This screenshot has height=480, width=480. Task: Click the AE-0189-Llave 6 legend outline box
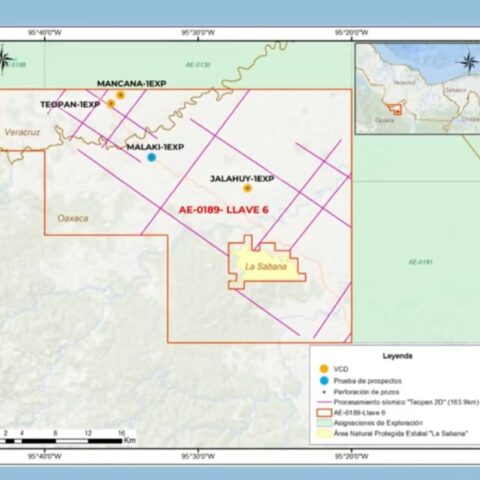coord(324,413)
